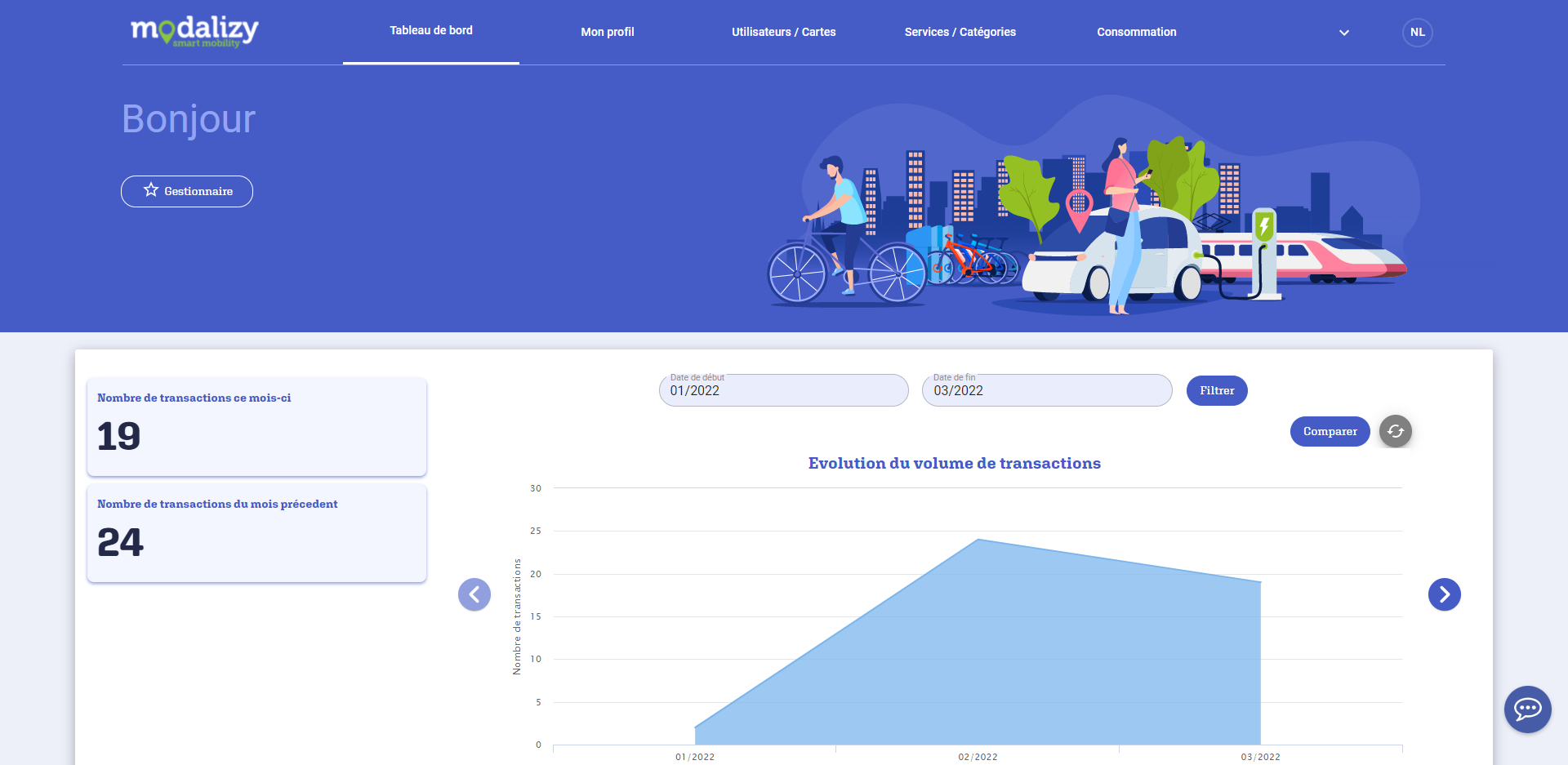The height and width of the screenshot is (765, 1568).
Task: Go to the Consommation page
Action: [x=1136, y=32]
